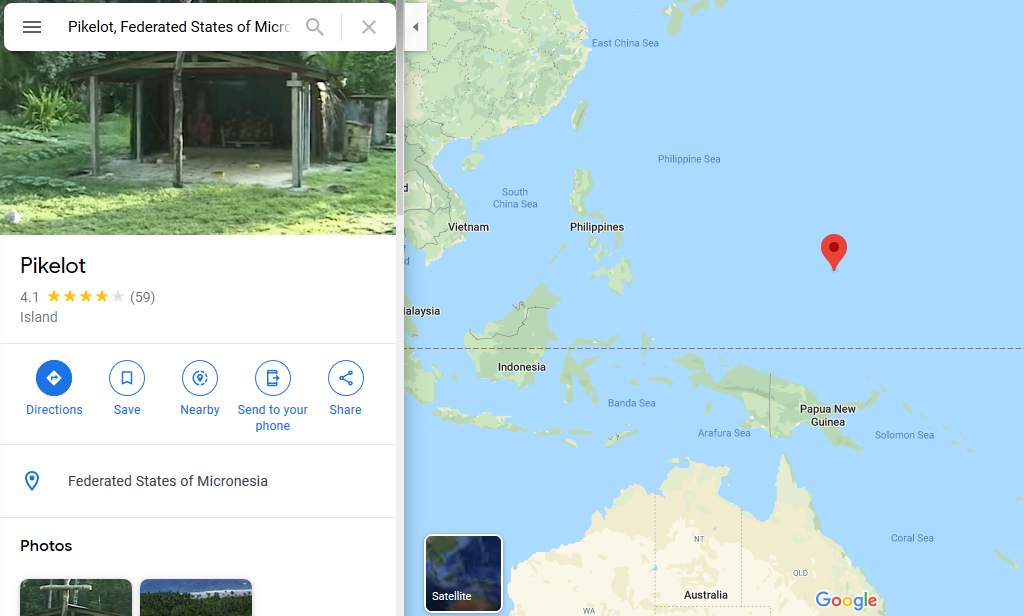Collapse the side panel arrow

coord(415,27)
